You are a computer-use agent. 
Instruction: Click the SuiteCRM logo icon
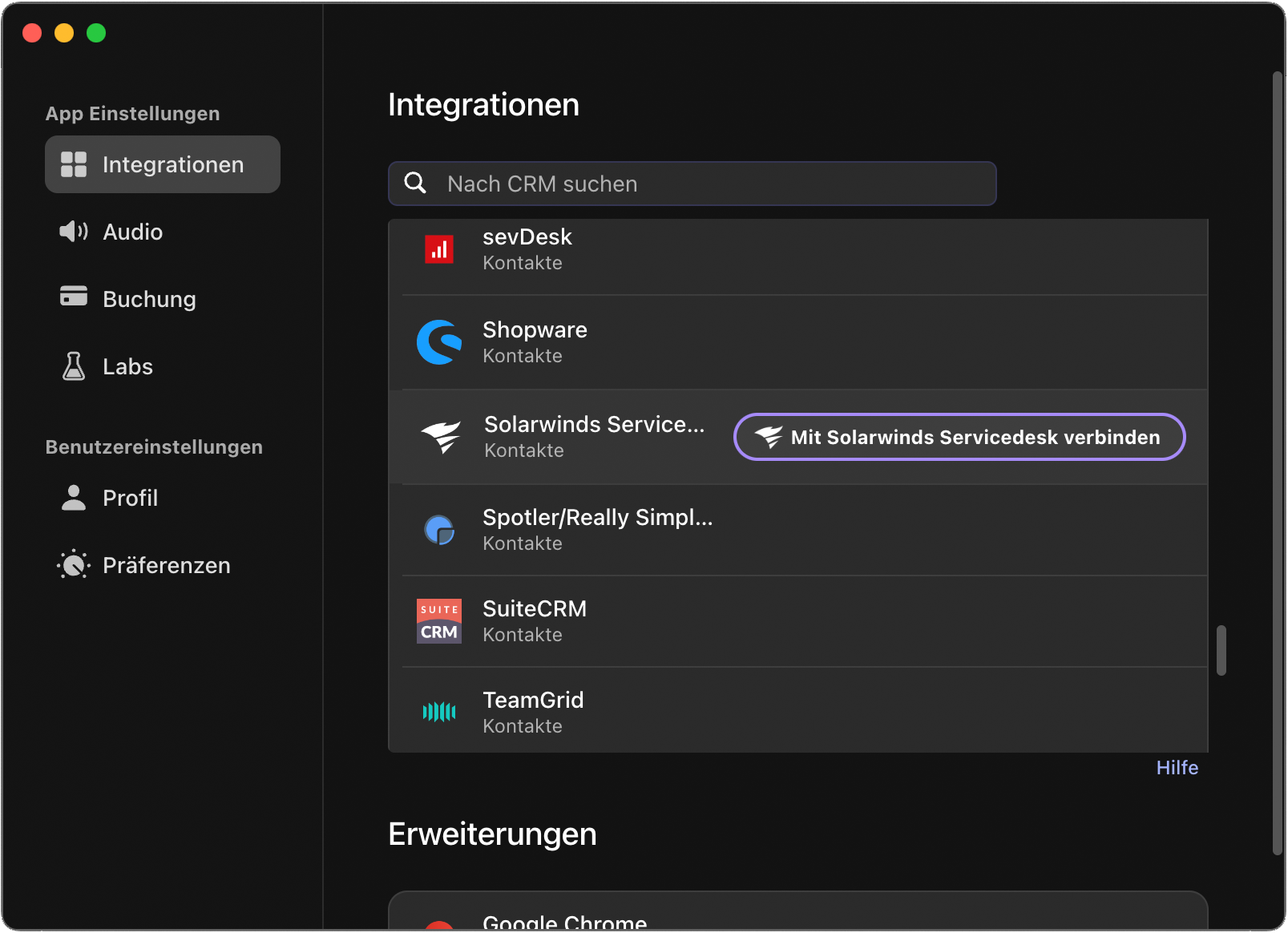click(439, 621)
